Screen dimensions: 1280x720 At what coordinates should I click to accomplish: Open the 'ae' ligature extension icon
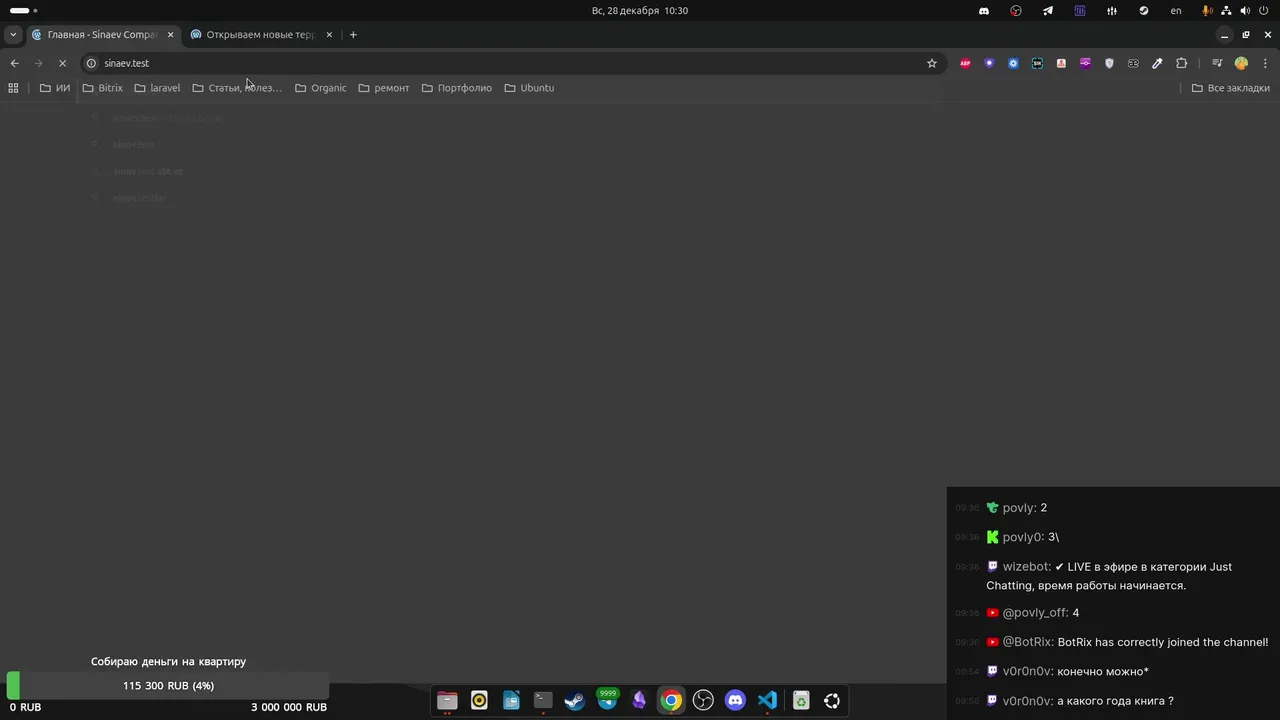click(x=1133, y=63)
